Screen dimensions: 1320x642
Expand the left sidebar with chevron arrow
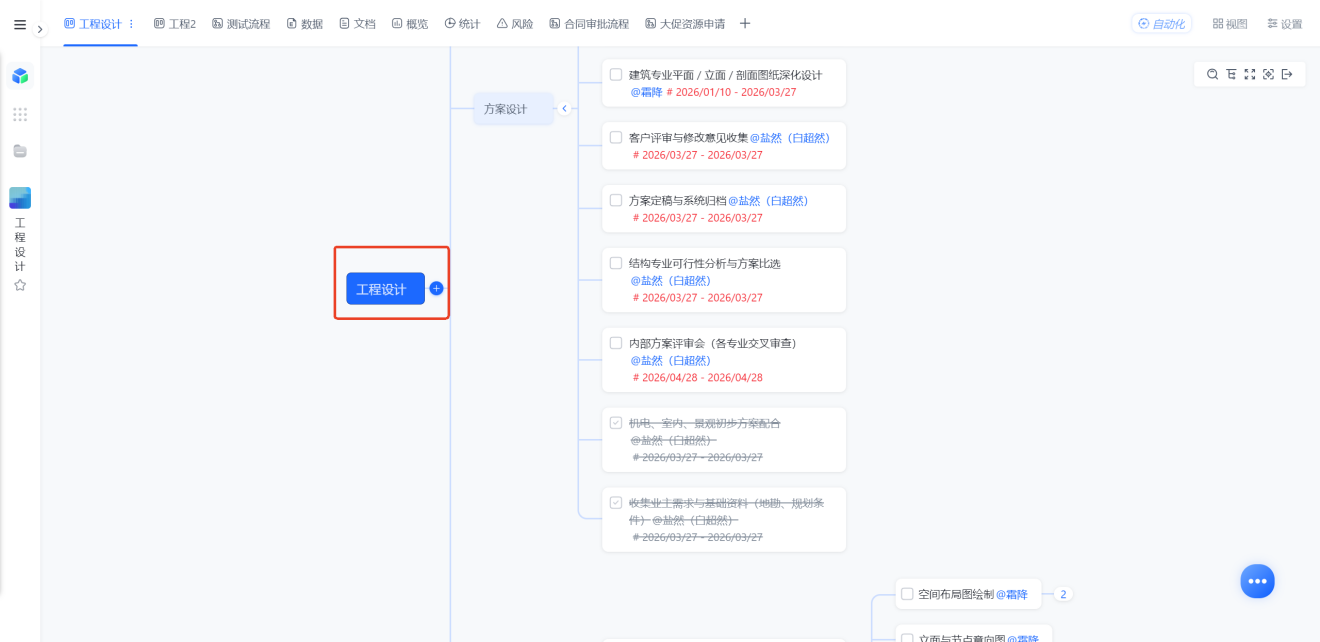40,30
